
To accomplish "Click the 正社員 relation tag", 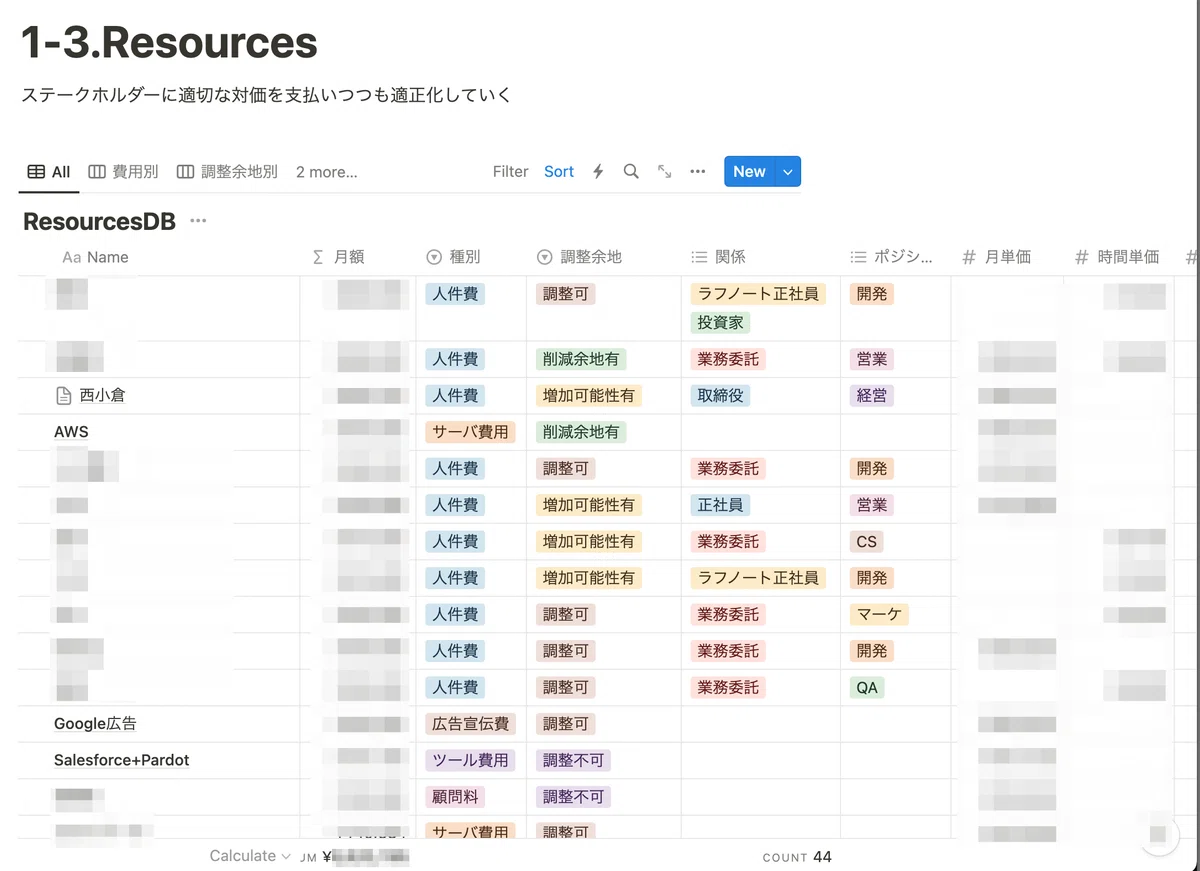I will pos(720,505).
